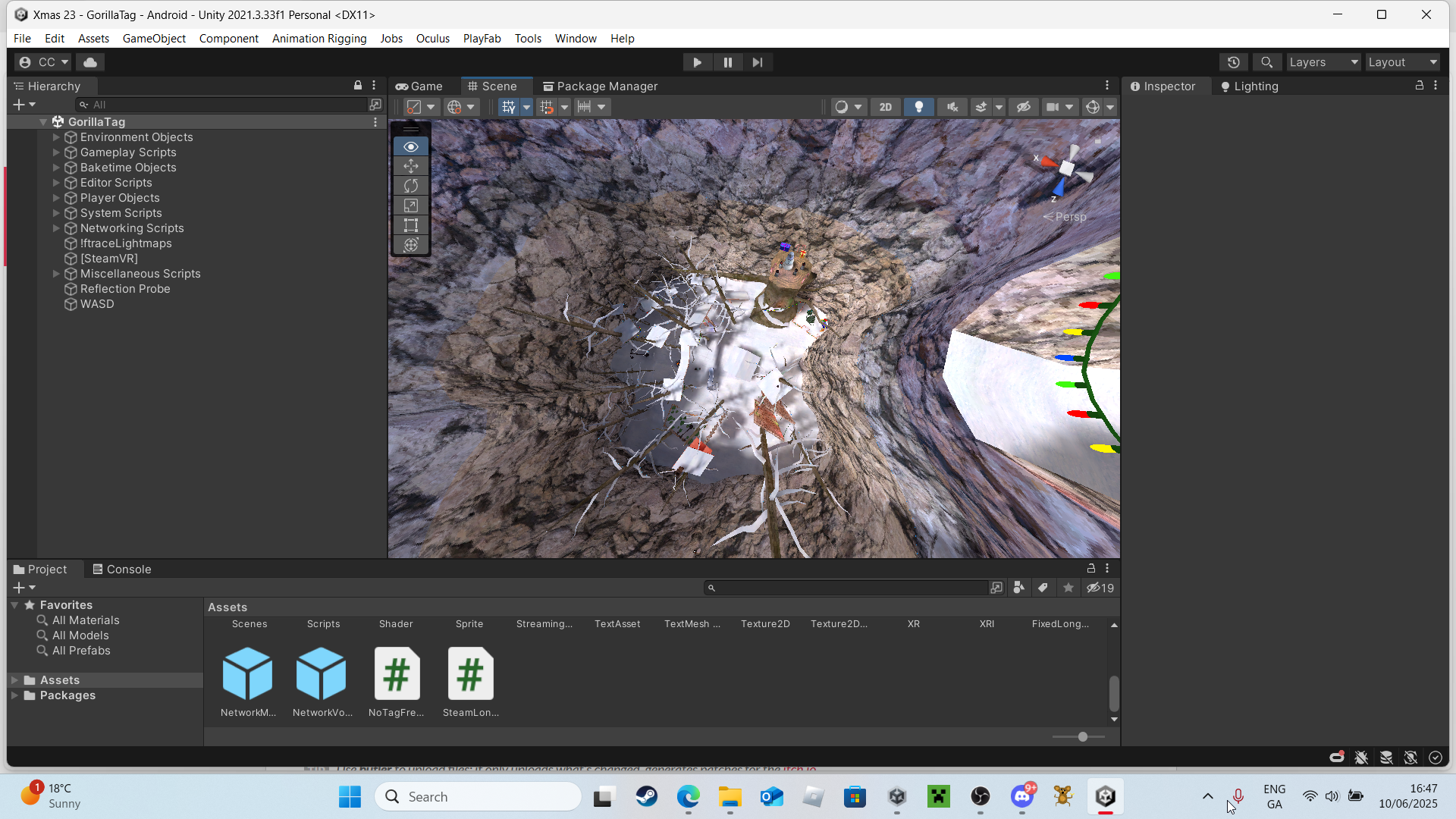Select the Scale tool in Scene overlay
This screenshot has width=1456, height=819.
[x=410, y=206]
